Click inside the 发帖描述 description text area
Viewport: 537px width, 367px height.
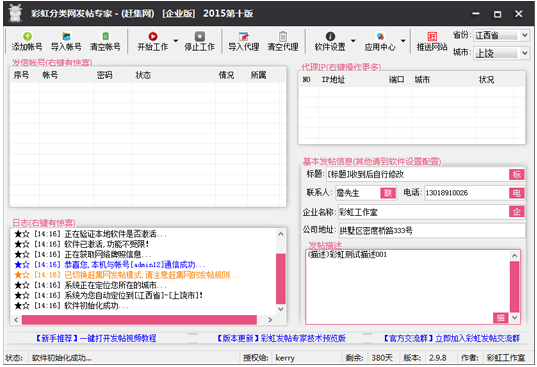(x=408, y=286)
